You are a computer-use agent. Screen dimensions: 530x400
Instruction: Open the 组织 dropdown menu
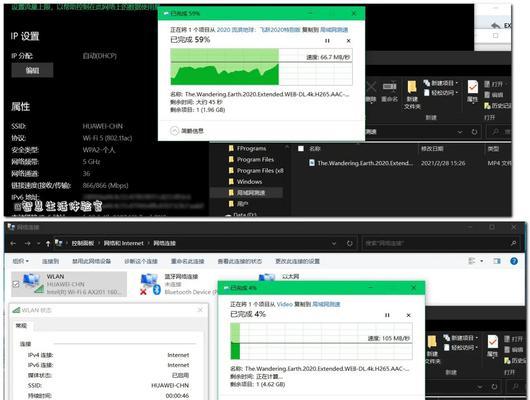click(20, 261)
